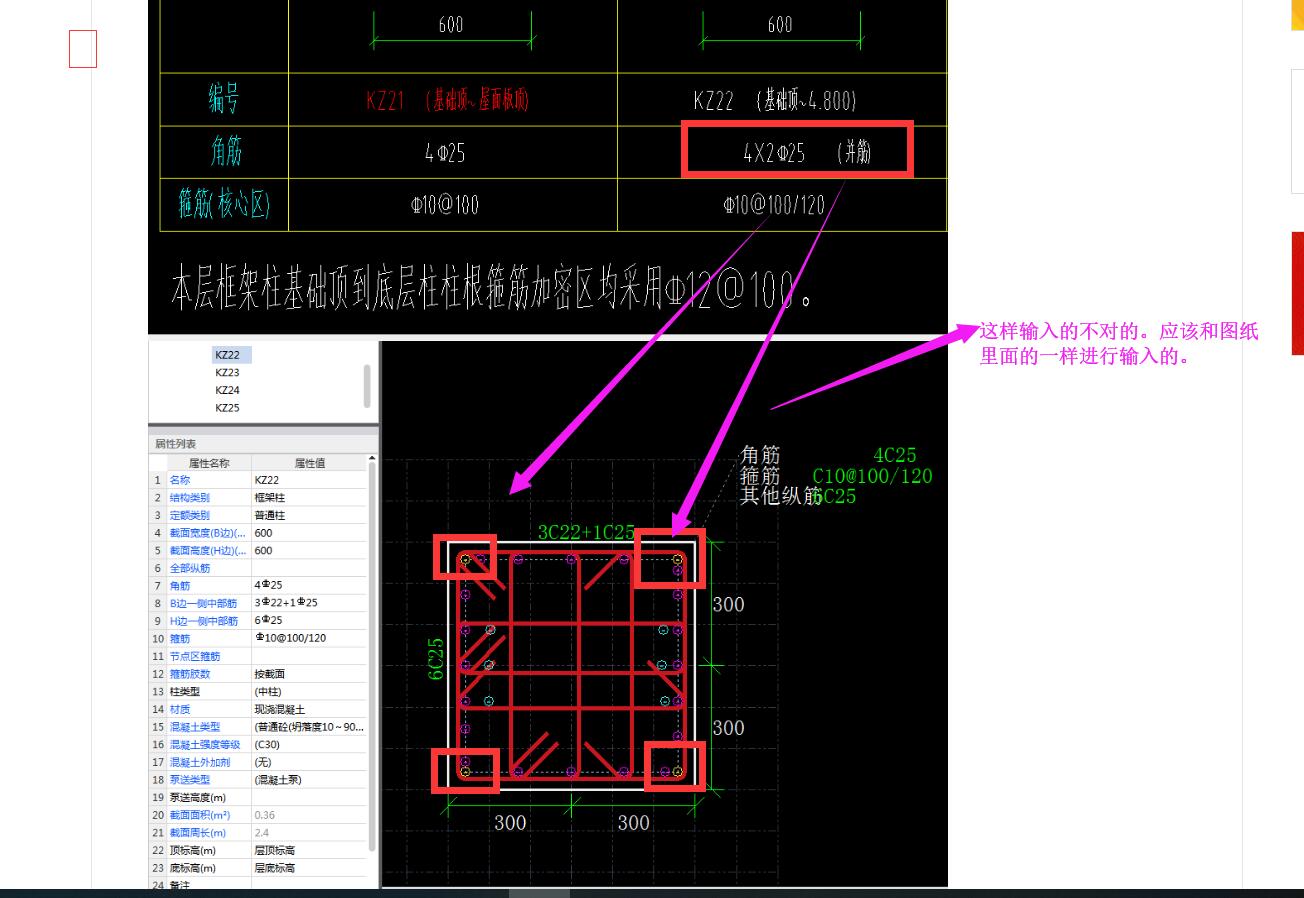
Task: Edit the 底标高(m) value 层底标高
Action: (310, 868)
